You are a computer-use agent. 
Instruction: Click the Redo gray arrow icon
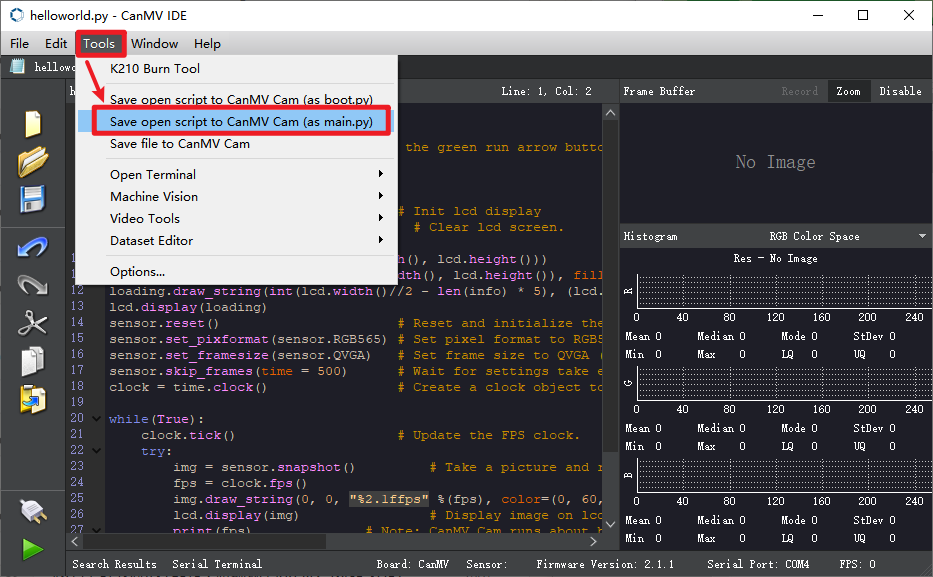point(33,285)
